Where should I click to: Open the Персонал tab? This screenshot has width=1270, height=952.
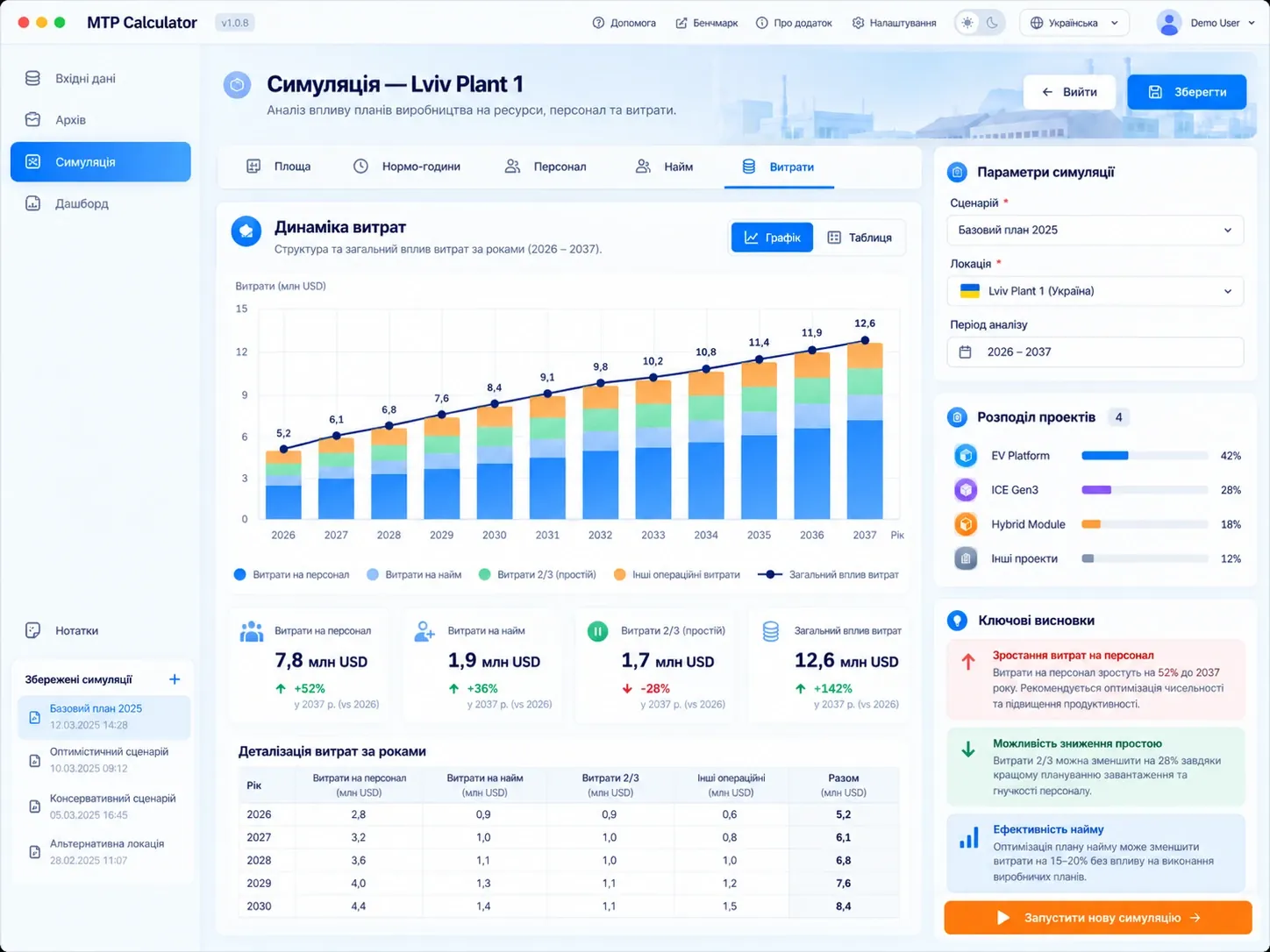tap(546, 167)
